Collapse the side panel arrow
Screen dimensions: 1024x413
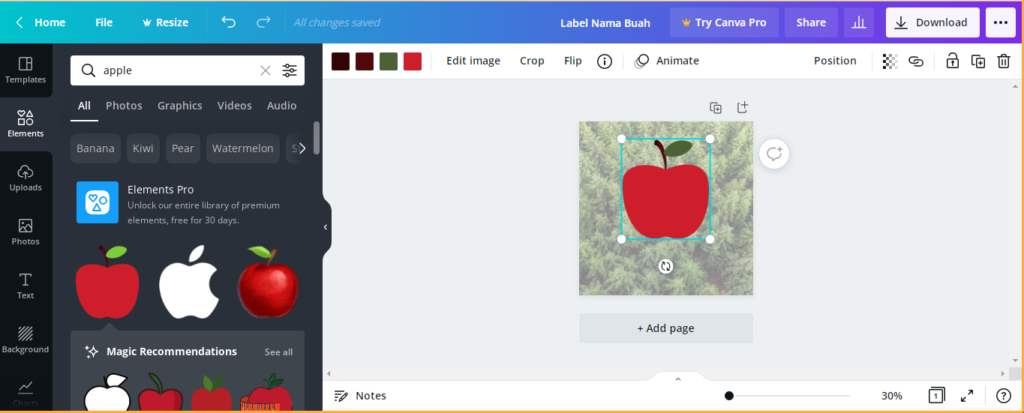[x=325, y=227]
